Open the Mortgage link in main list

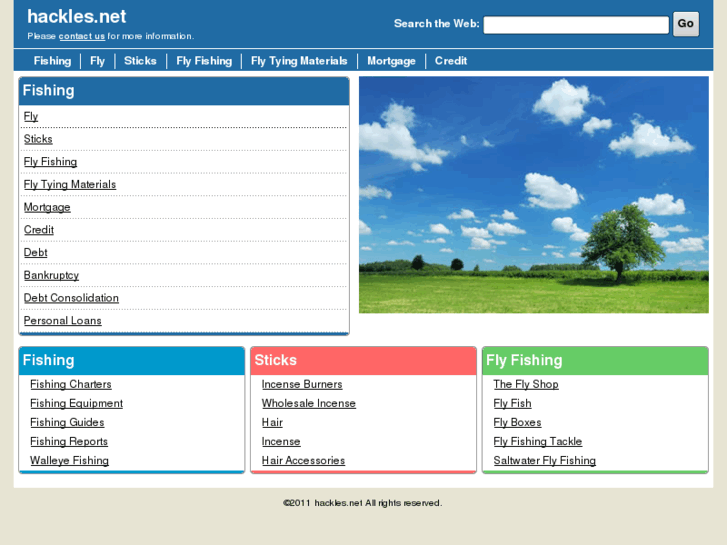47,207
